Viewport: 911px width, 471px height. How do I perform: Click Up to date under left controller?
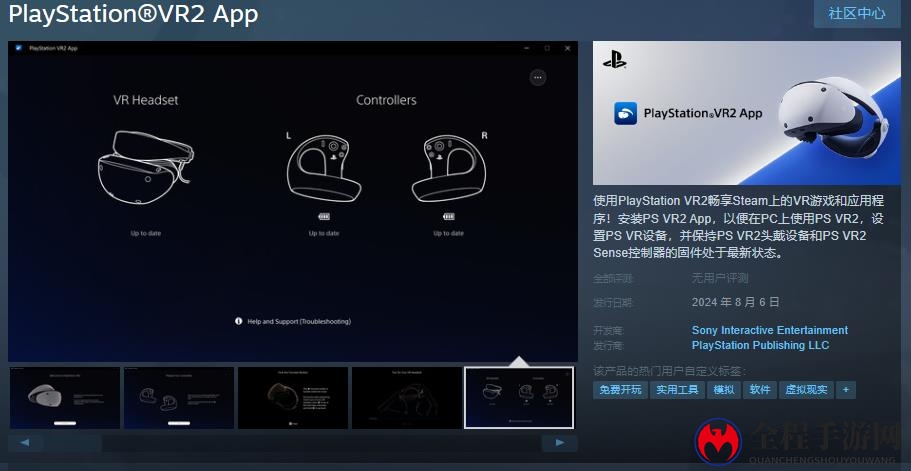pos(324,233)
